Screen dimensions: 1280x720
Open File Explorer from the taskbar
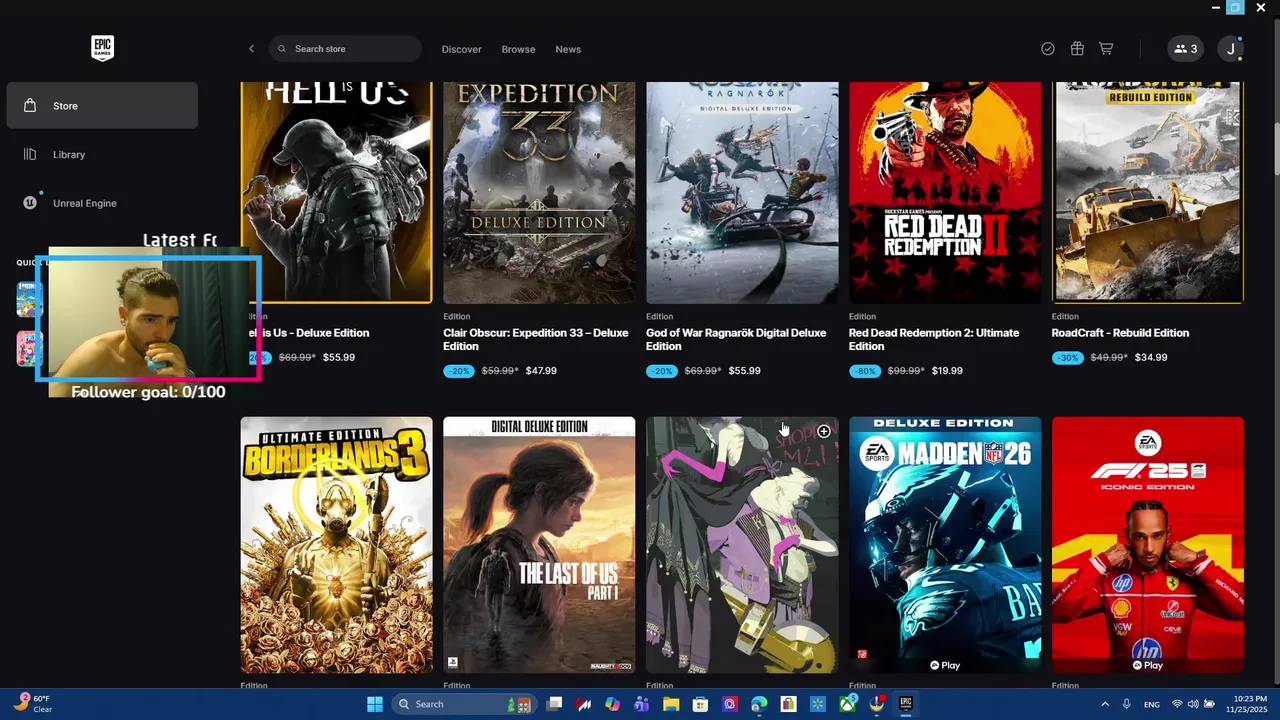671,704
